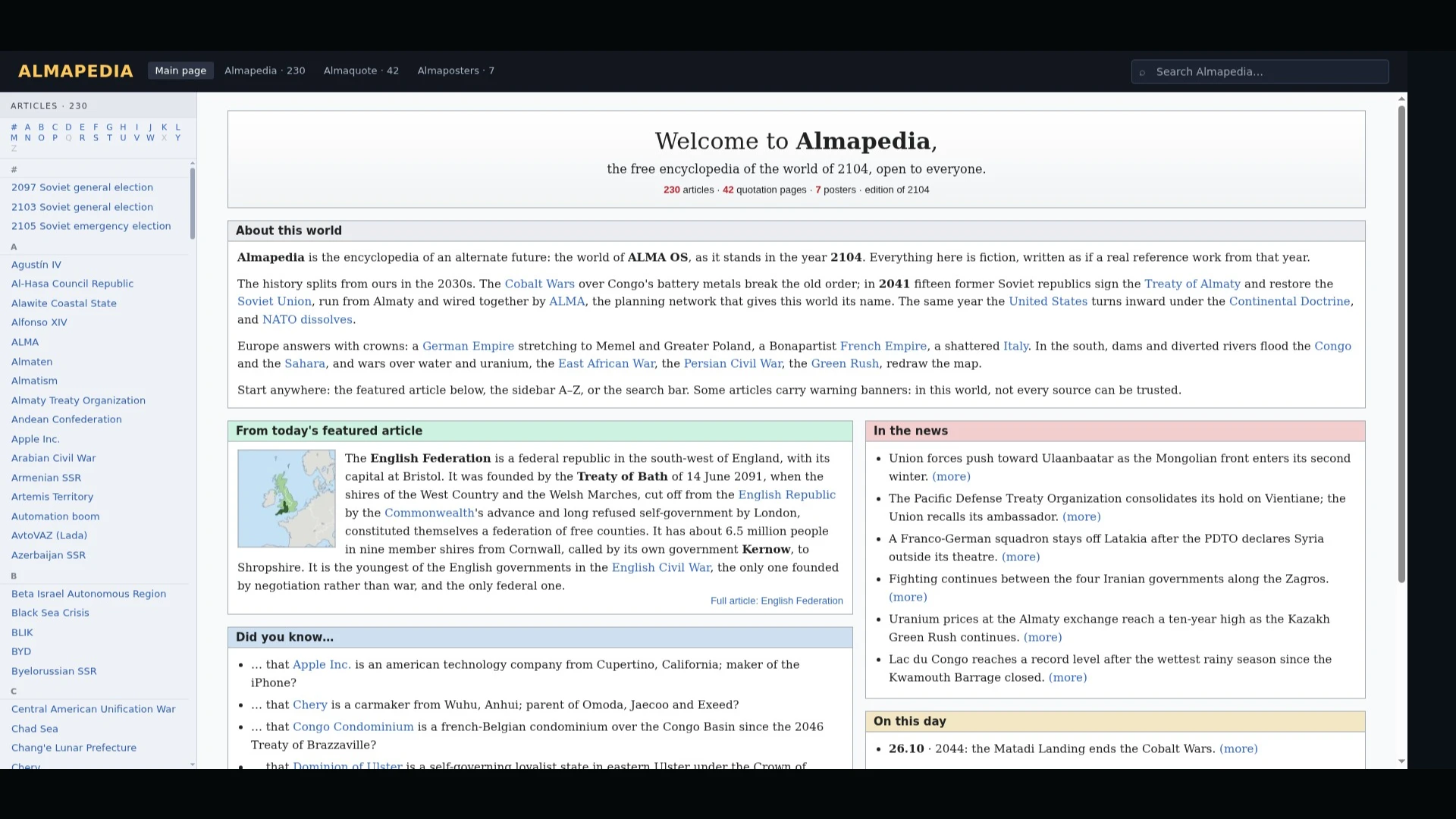Follow the English Civil War link

(661, 567)
